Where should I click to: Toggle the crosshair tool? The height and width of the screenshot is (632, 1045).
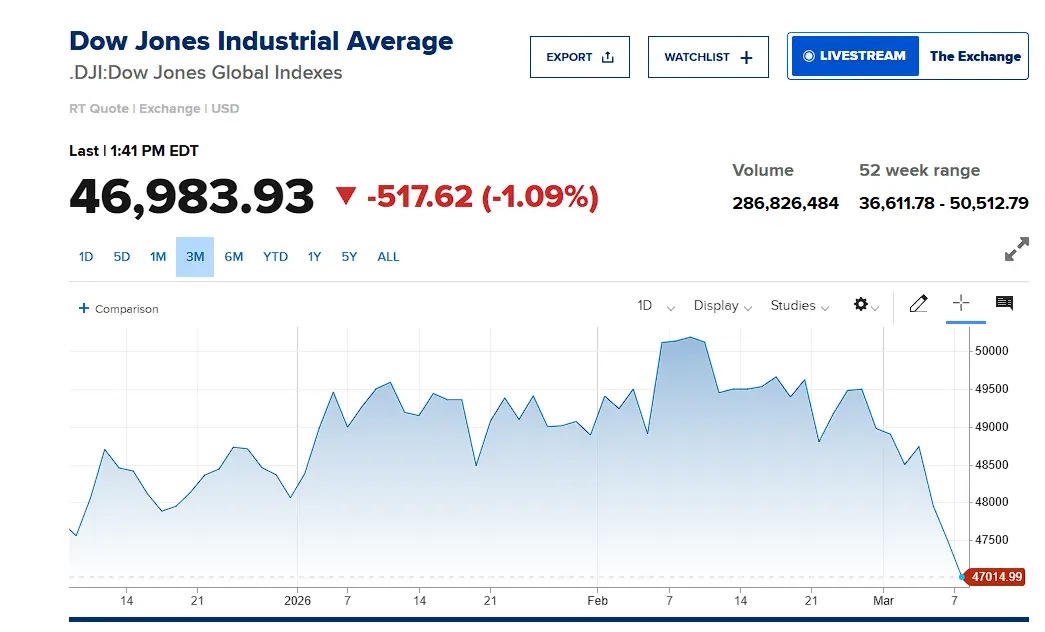tap(961, 303)
